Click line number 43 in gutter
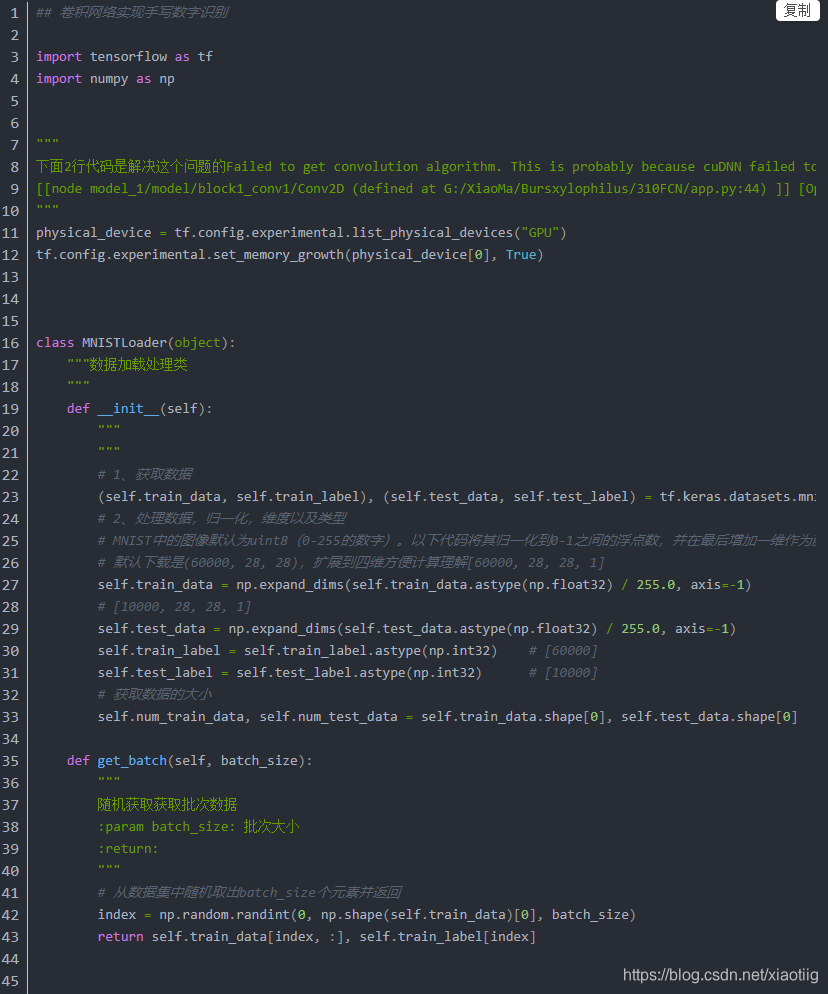Image resolution: width=828 pixels, height=994 pixels. click(11, 937)
